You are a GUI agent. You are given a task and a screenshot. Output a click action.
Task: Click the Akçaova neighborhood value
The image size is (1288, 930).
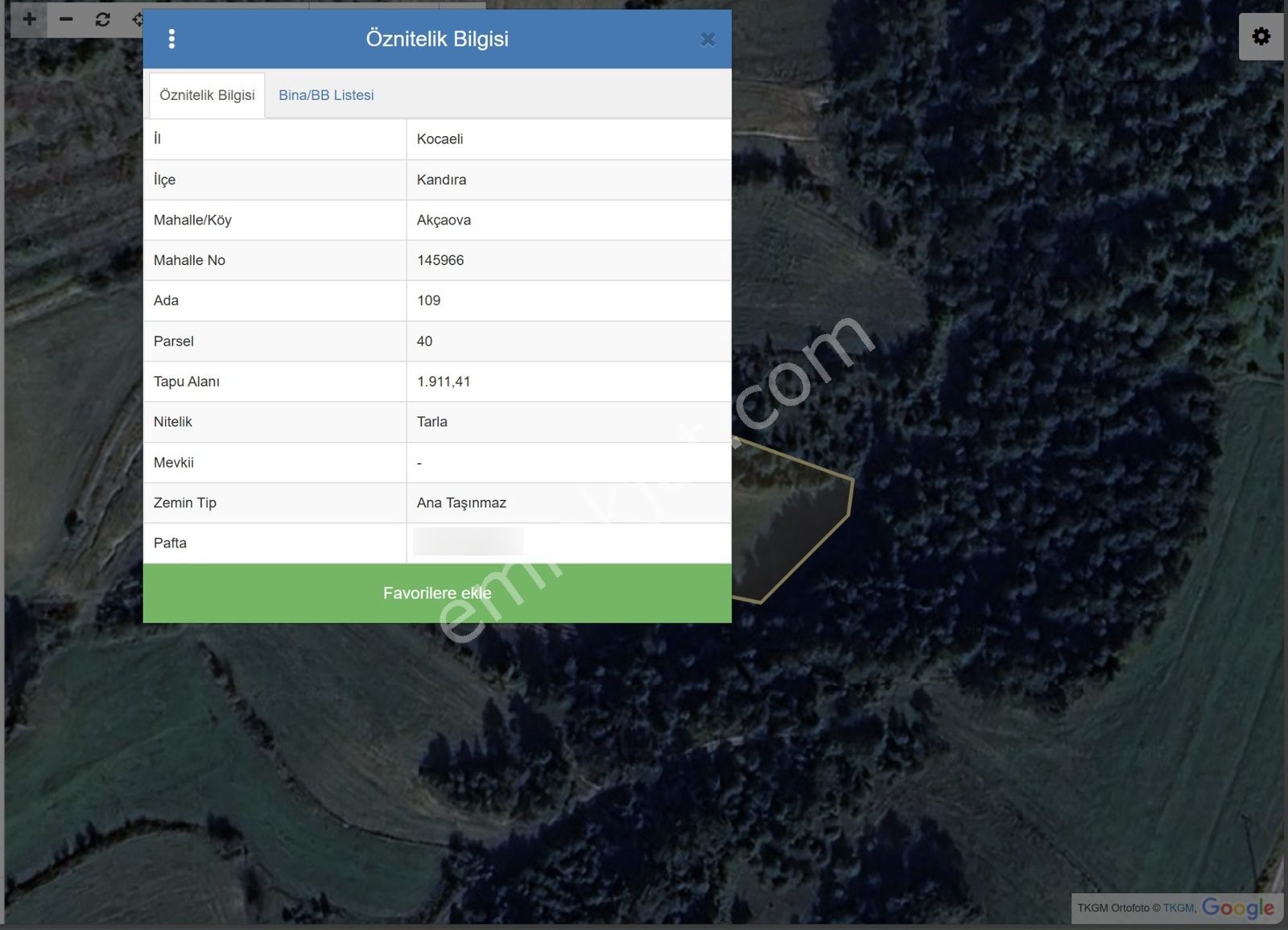444,220
